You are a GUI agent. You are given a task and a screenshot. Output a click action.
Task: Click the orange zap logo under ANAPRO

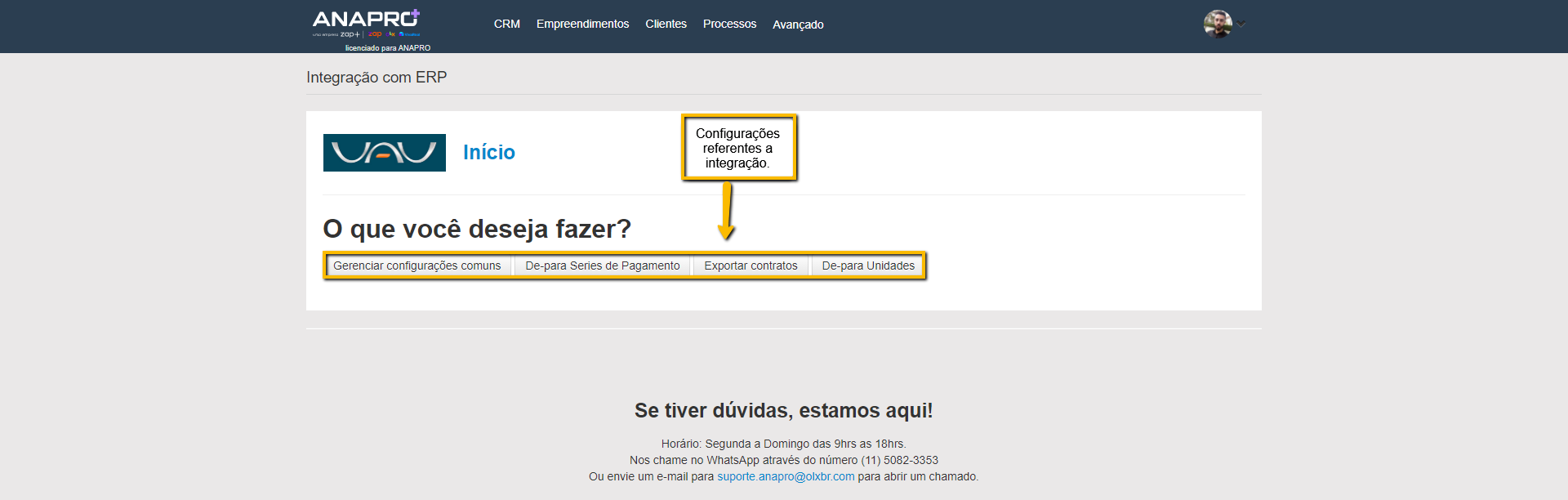tap(375, 34)
